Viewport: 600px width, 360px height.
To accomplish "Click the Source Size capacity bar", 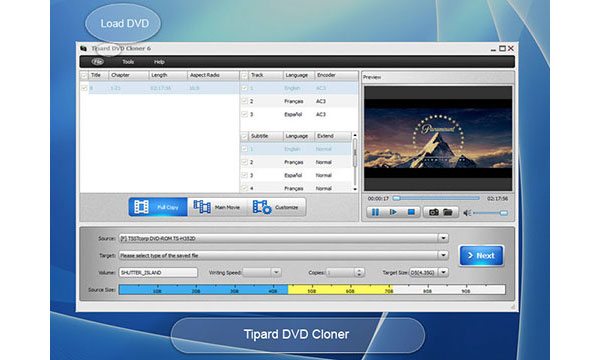I will click(x=312, y=290).
